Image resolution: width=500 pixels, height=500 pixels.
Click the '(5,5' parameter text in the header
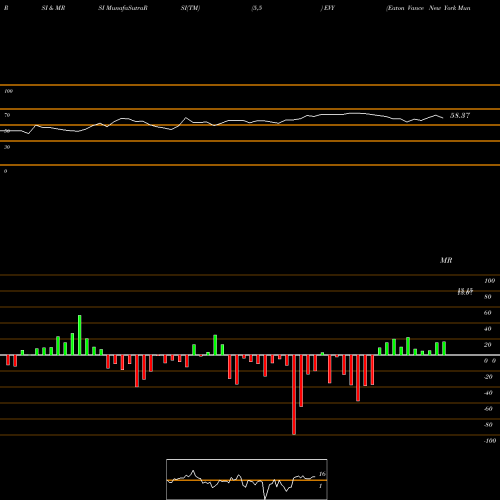[257, 8]
